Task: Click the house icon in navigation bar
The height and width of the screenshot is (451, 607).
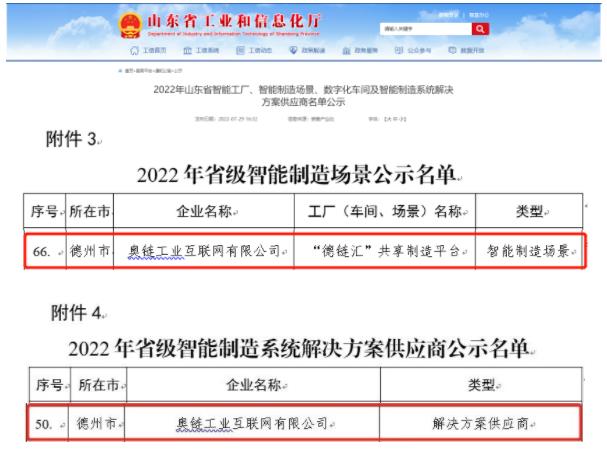Action: pyautogui.click(x=134, y=50)
